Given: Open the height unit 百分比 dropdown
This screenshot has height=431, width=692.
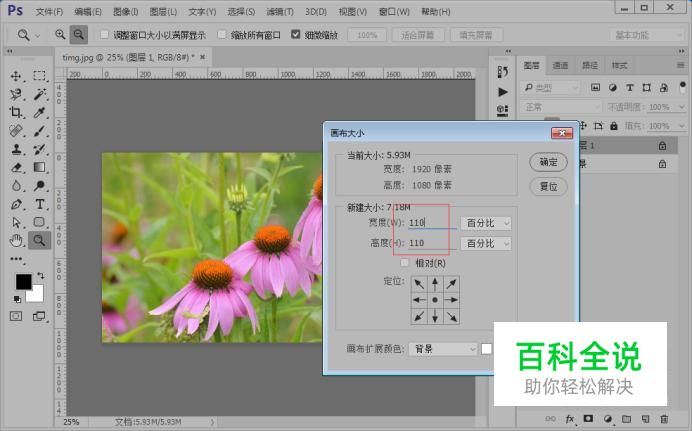Looking at the screenshot, I should tap(486, 244).
